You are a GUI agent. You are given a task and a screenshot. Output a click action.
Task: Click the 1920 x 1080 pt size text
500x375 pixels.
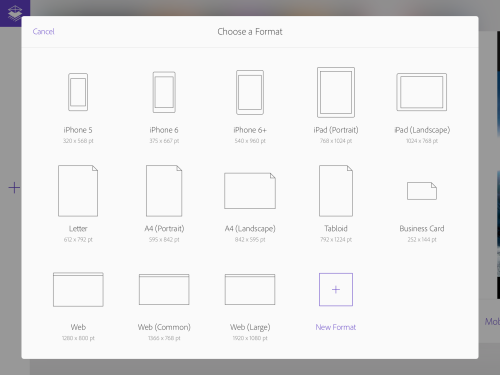click(250, 338)
